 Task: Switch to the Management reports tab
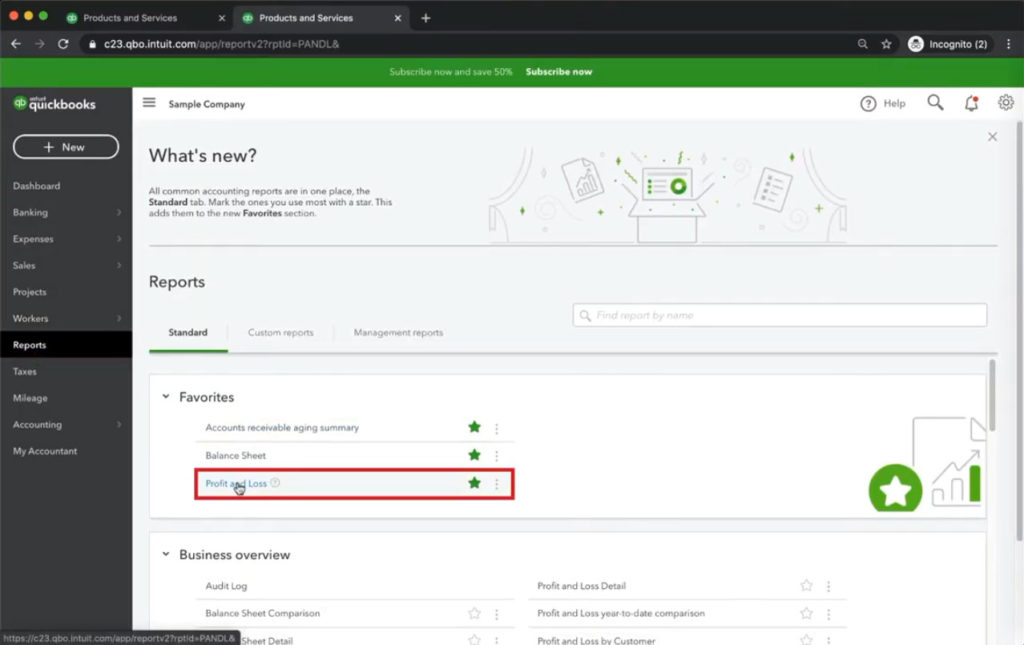click(398, 333)
